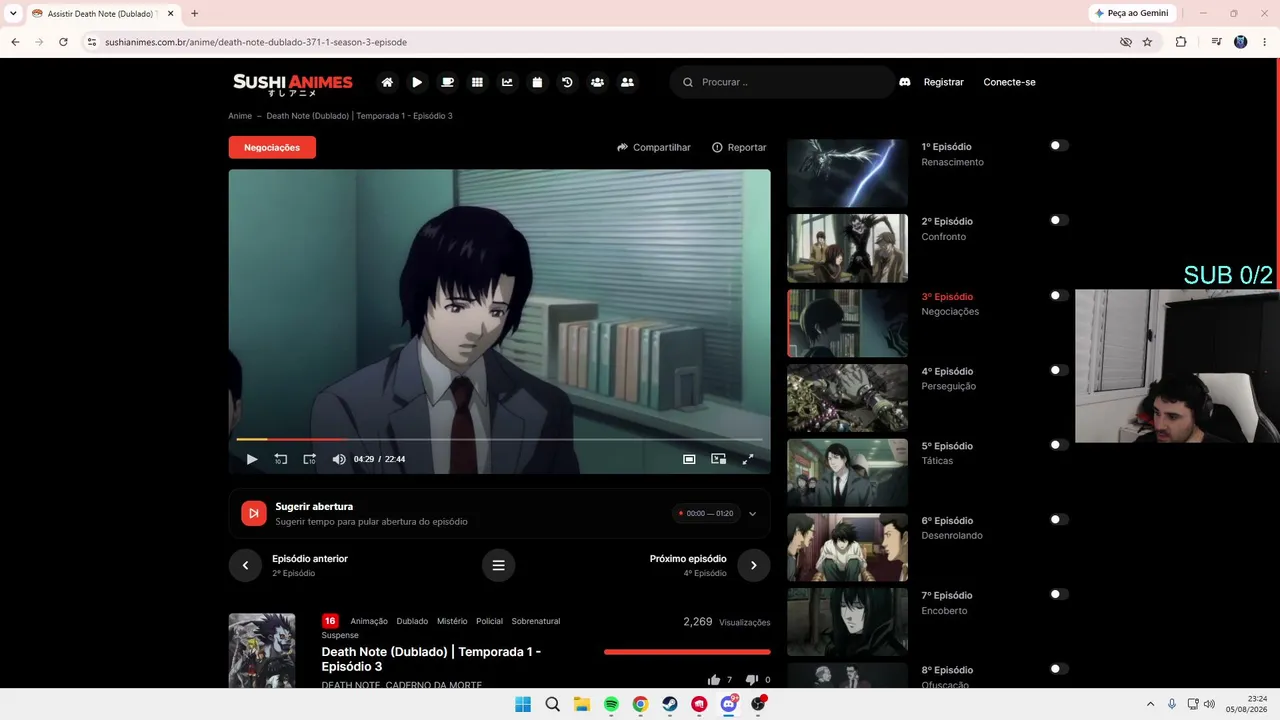This screenshot has width=1280, height=720.
Task: Open Spotify from the taskbar
Action: click(611, 704)
